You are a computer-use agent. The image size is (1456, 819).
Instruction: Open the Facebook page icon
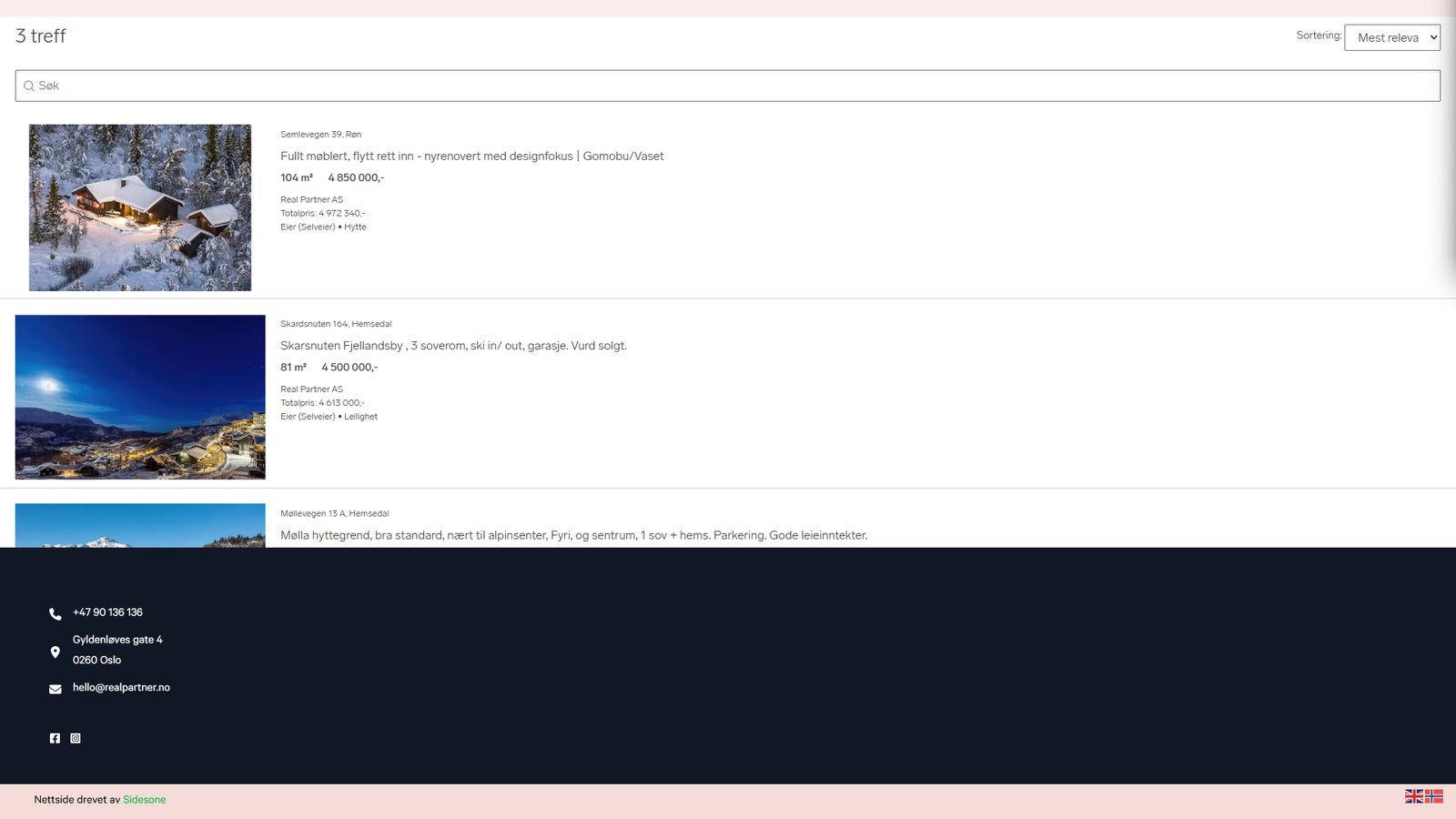[x=55, y=738]
